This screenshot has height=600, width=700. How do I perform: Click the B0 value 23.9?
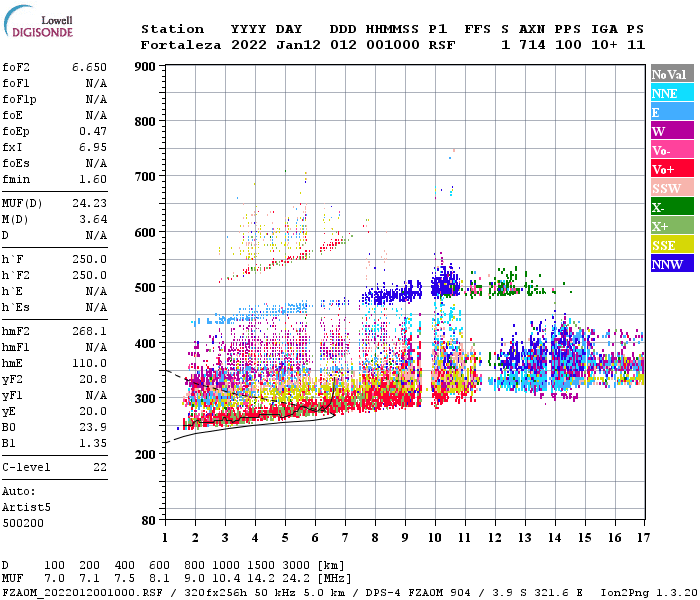pos(93,427)
